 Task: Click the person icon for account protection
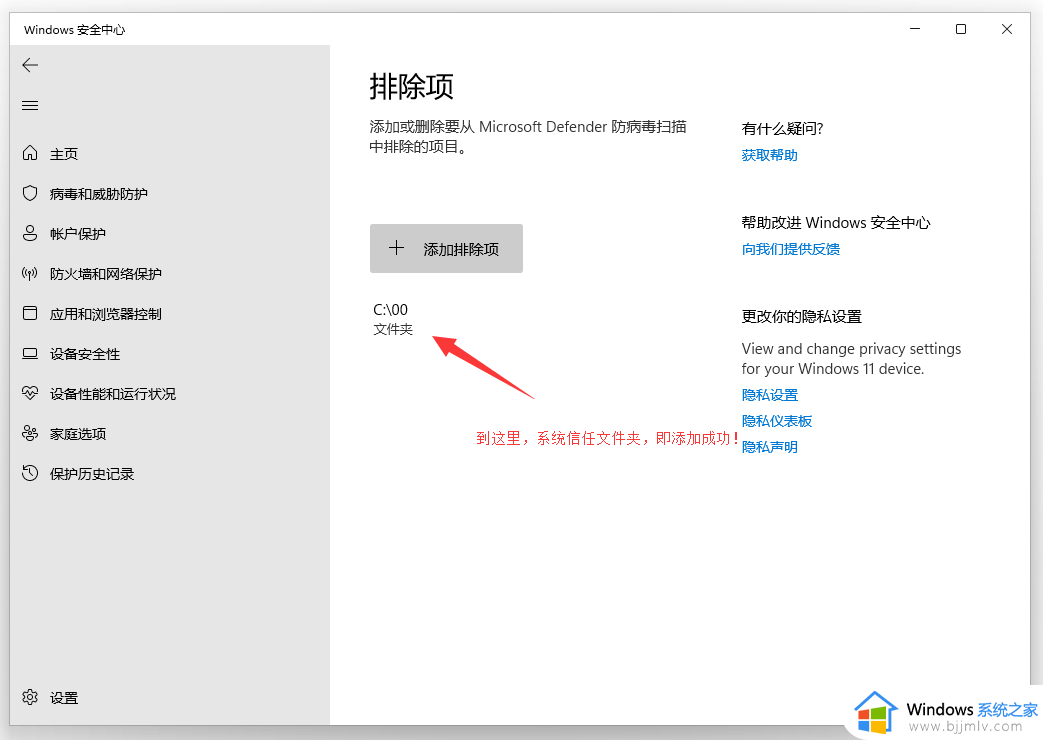[30, 233]
